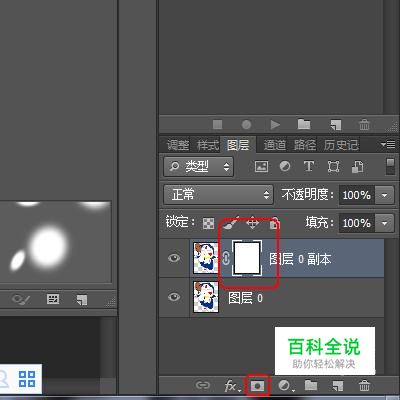Image resolution: width=400 pixels, height=400 pixels.
Task: Select the white layer mask thumbnail
Action: 247,258
